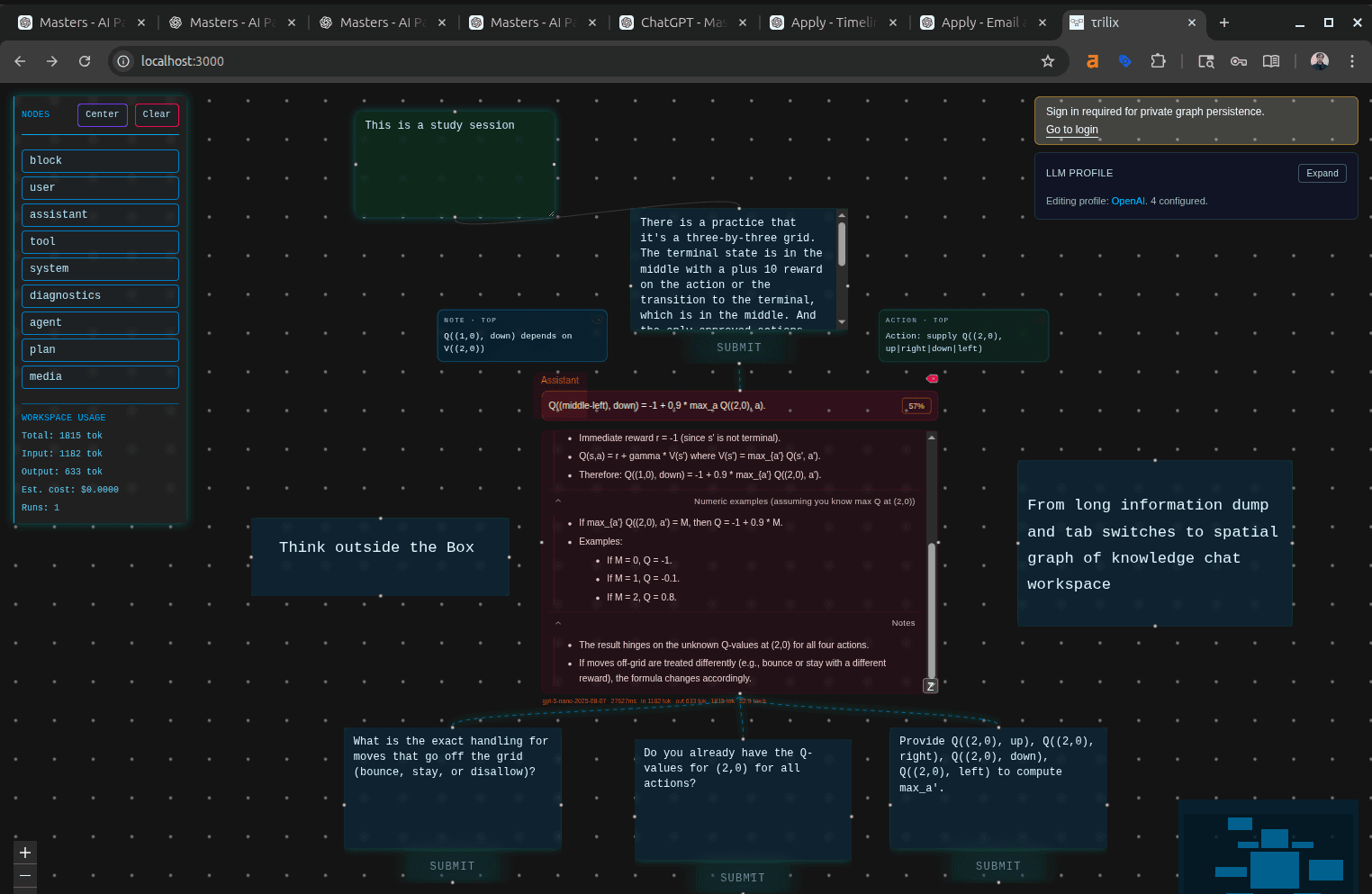The height and width of the screenshot is (894, 1372).
Task: Click Expand on the LLM PROFILE panel
Action: tap(1322, 172)
